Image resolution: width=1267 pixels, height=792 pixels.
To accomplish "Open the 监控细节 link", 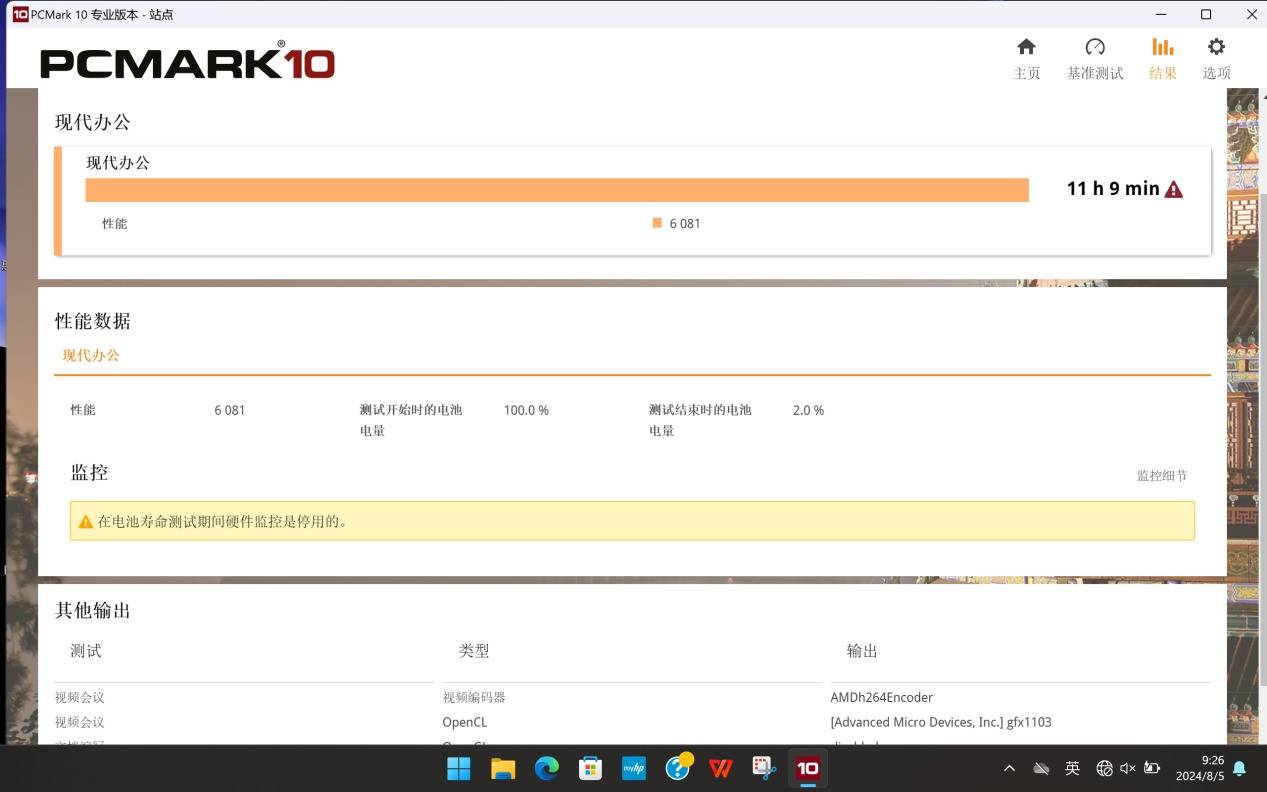I will point(1162,476).
